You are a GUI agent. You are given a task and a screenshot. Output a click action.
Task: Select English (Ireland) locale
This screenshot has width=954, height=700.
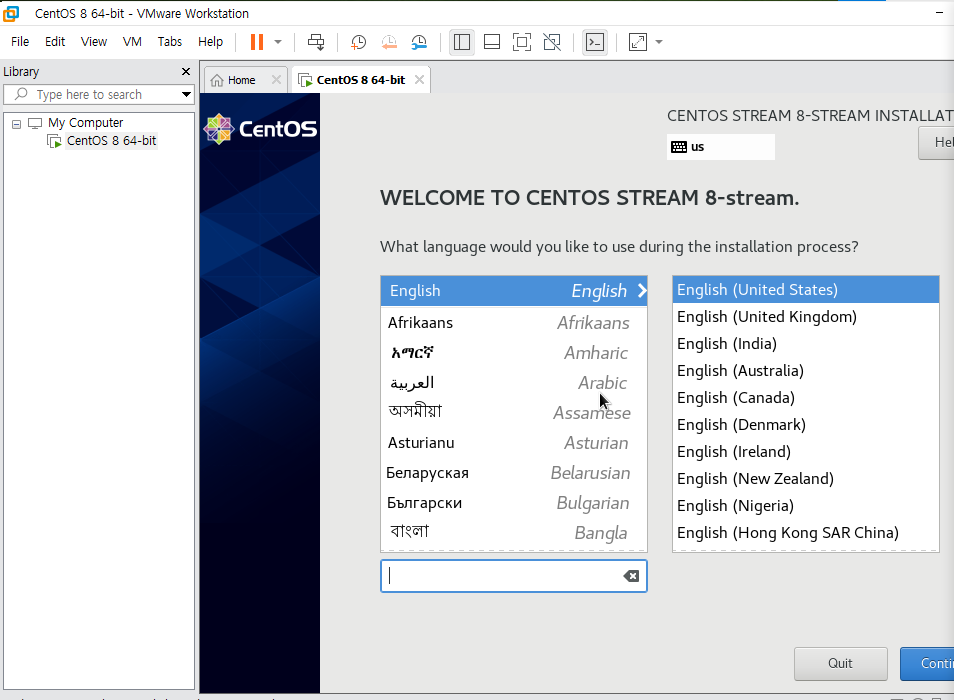[x=806, y=451]
